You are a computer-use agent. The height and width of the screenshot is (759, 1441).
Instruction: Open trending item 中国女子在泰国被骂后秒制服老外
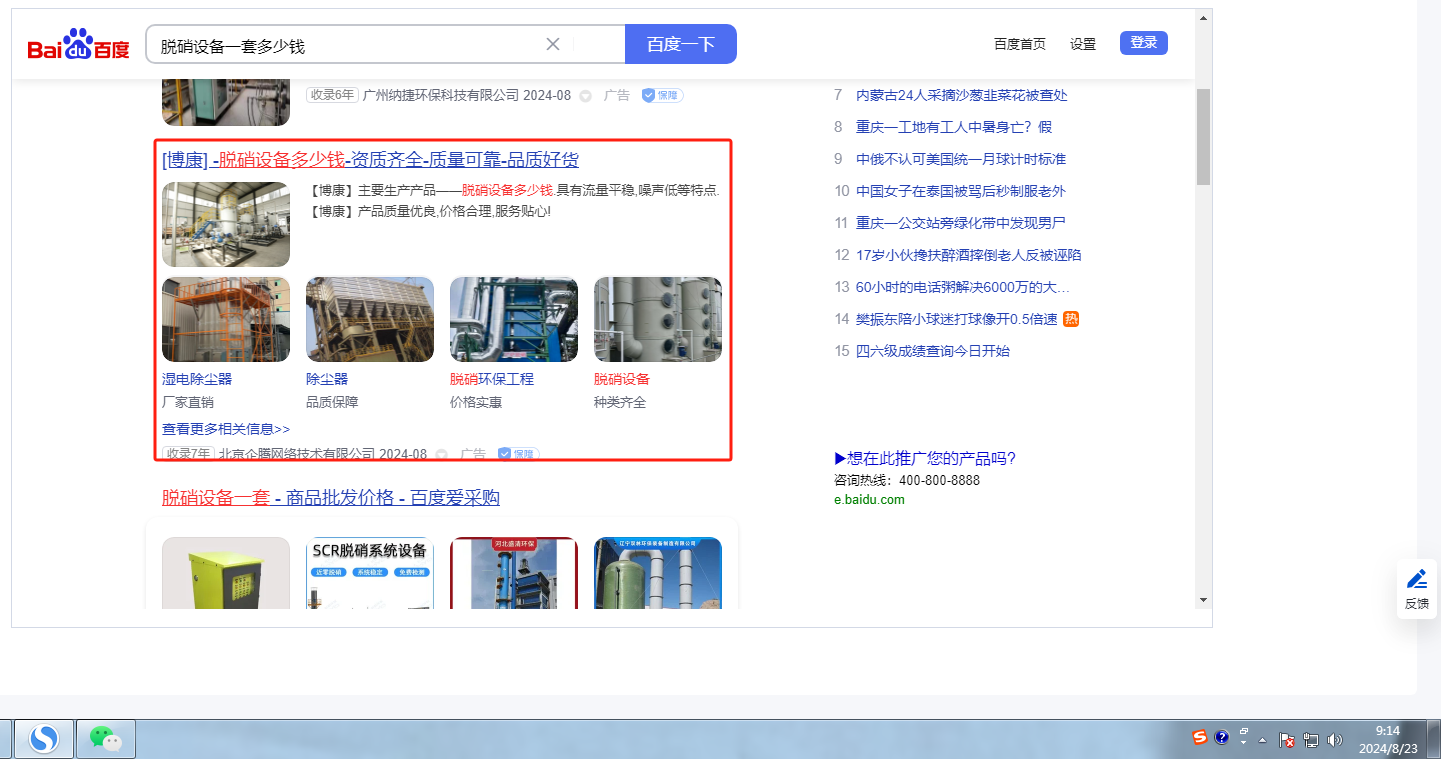[x=961, y=191]
